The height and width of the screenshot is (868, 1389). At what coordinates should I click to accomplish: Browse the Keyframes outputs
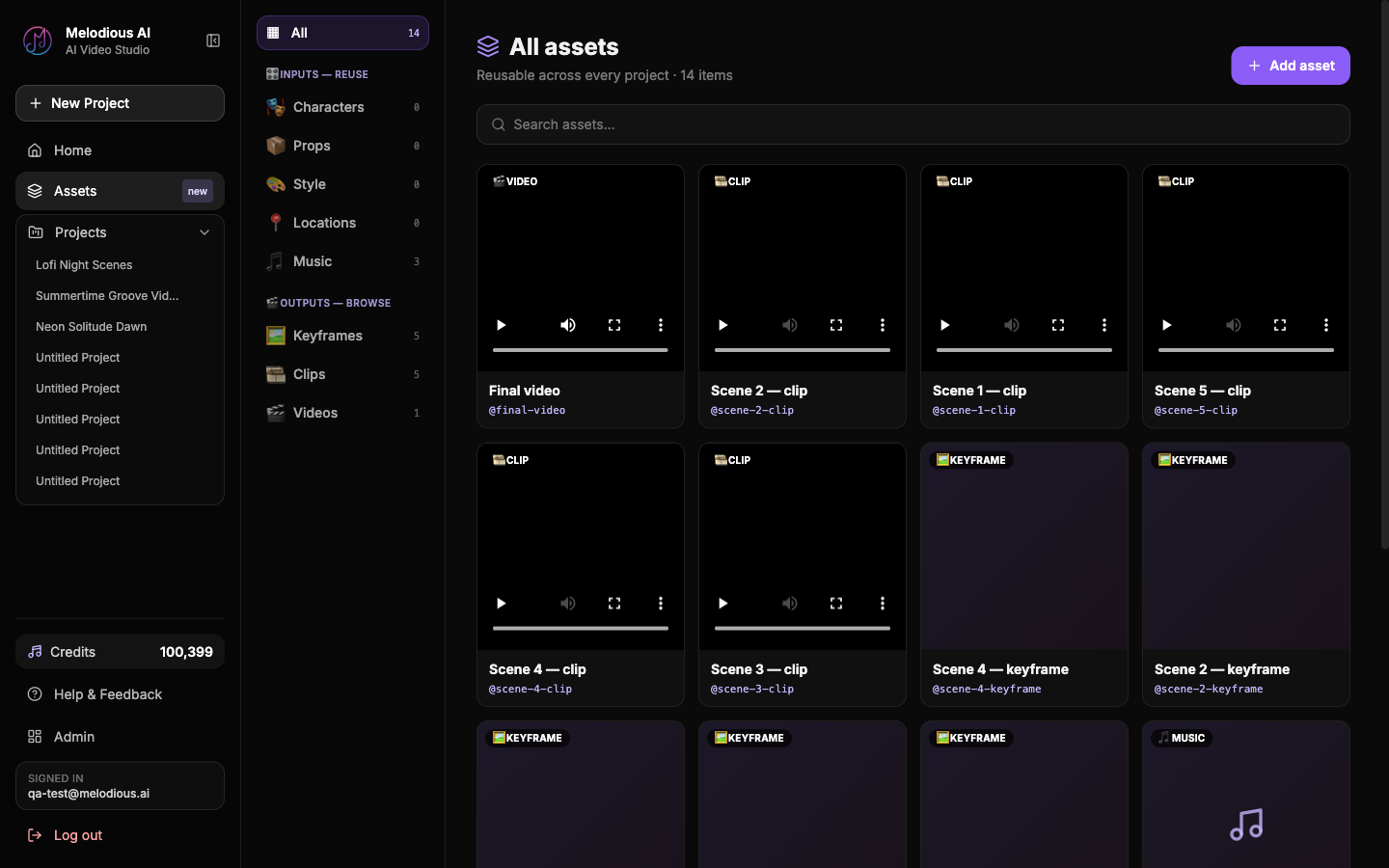[x=342, y=336]
